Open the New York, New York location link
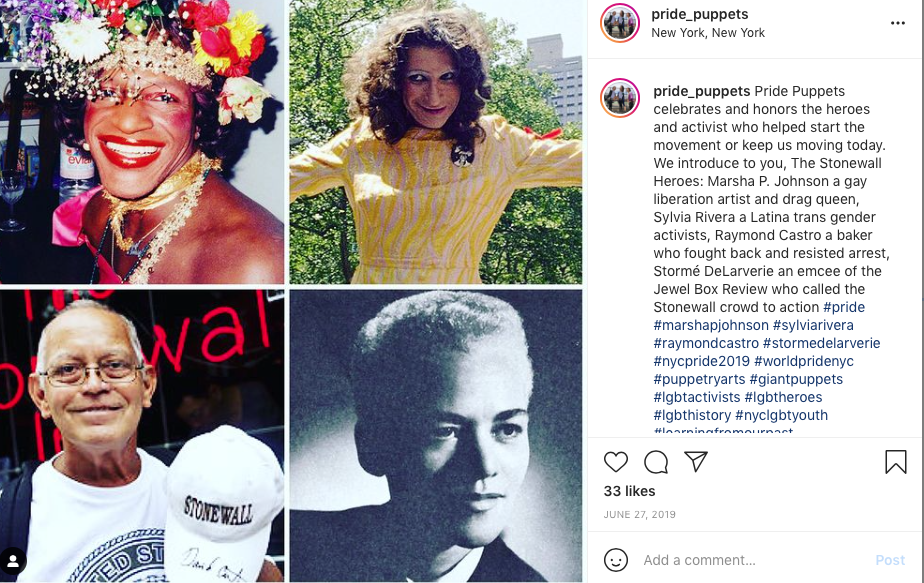This screenshot has width=924, height=583. click(x=708, y=33)
